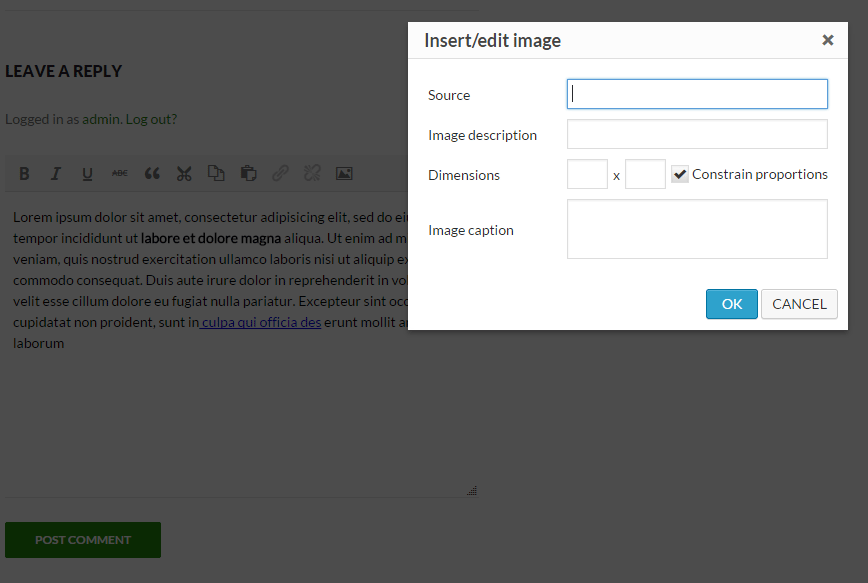Insert a blockquote using quote icon
This screenshot has width=868, height=583.
pyautogui.click(x=152, y=174)
